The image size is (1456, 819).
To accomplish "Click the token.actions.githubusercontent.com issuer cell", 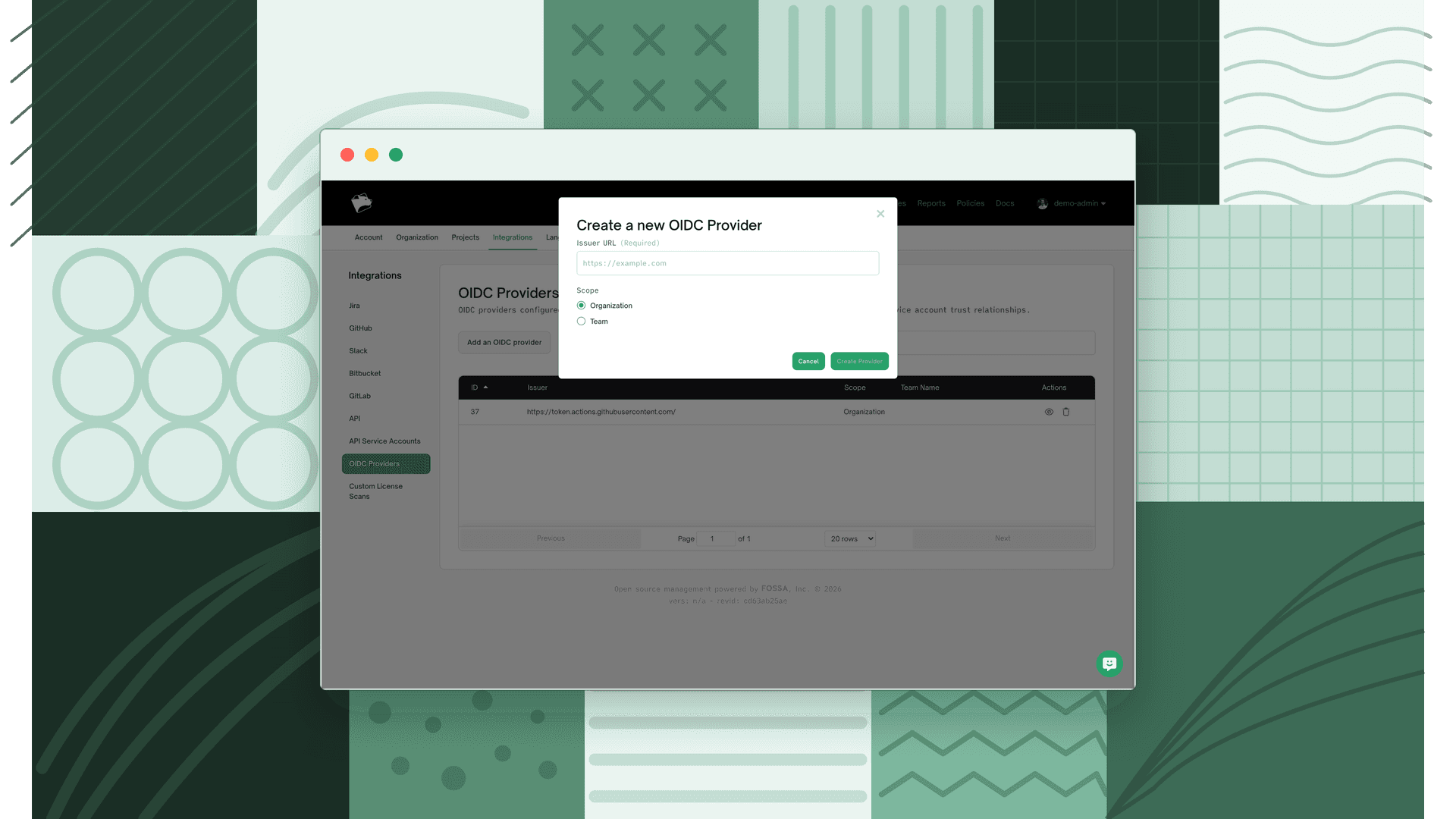I will [601, 412].
